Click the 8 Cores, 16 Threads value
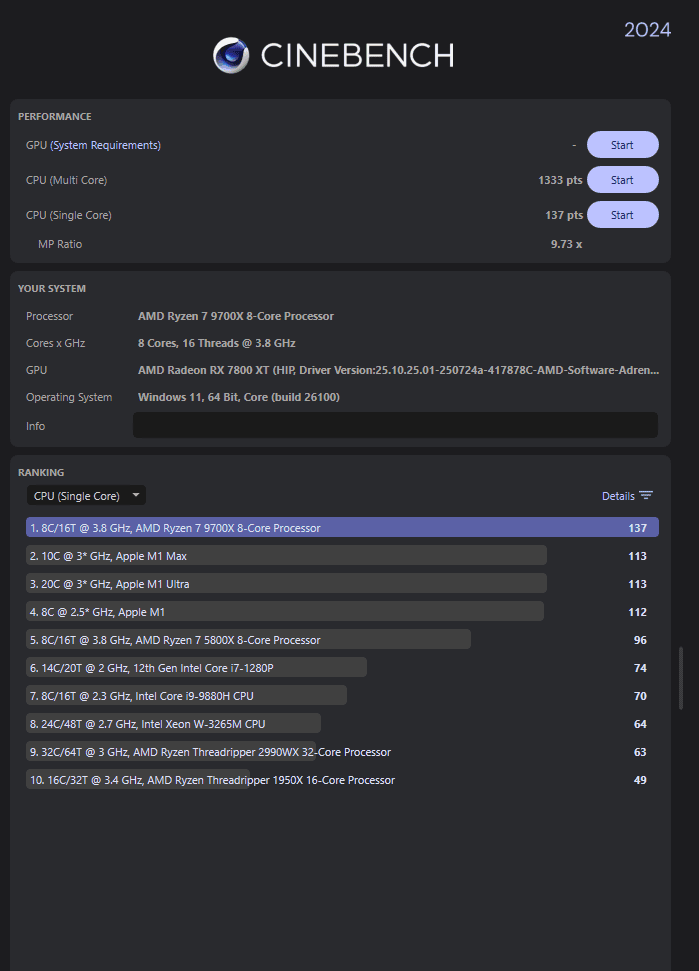Image resolution: width=699 pixels, height=971 pixels. coord(217,343)
